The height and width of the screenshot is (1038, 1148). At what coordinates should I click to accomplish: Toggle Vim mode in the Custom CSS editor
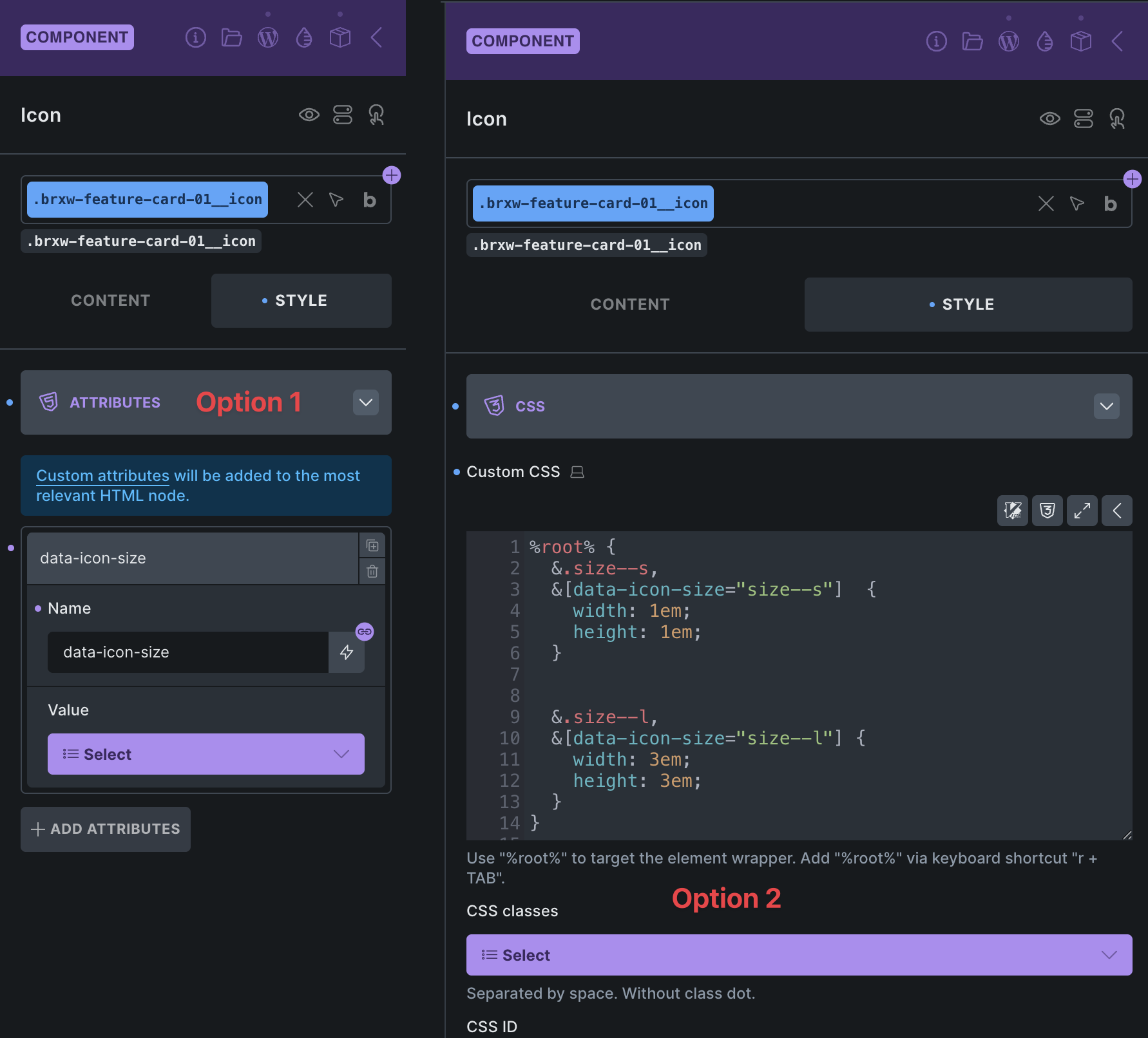1013,511
